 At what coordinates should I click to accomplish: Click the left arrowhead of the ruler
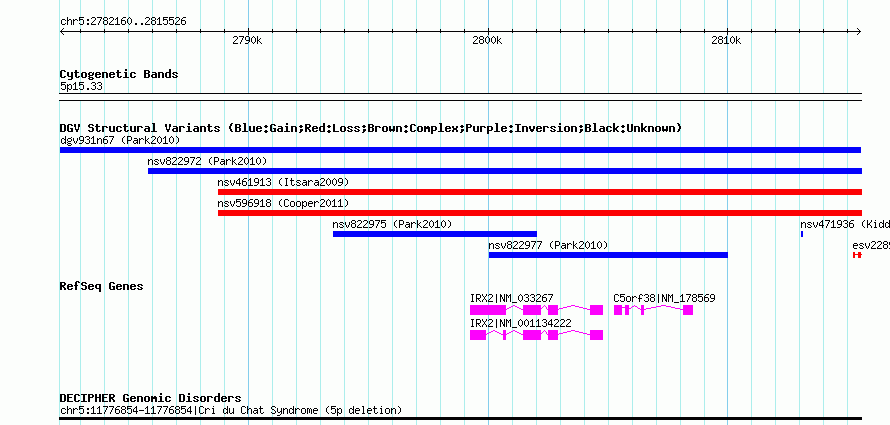click(62, 31)
